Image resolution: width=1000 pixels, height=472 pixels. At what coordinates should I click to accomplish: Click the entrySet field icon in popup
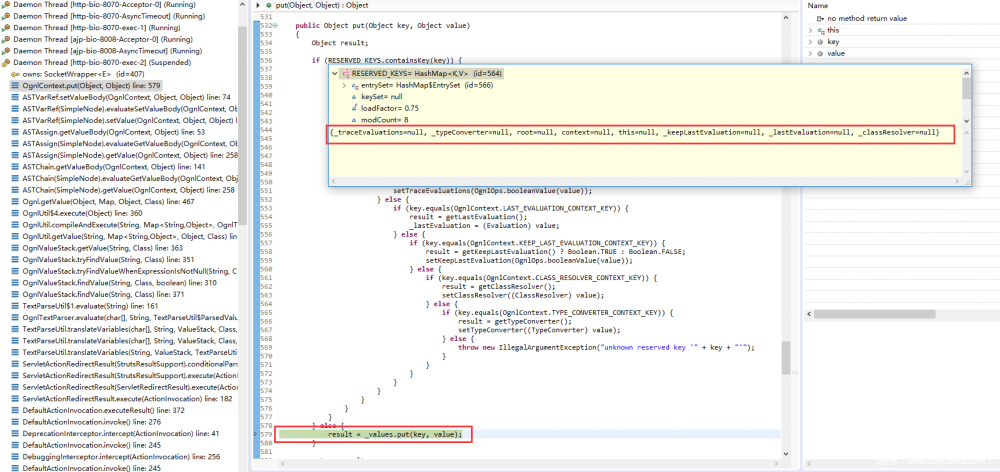[x=355, y=85]
